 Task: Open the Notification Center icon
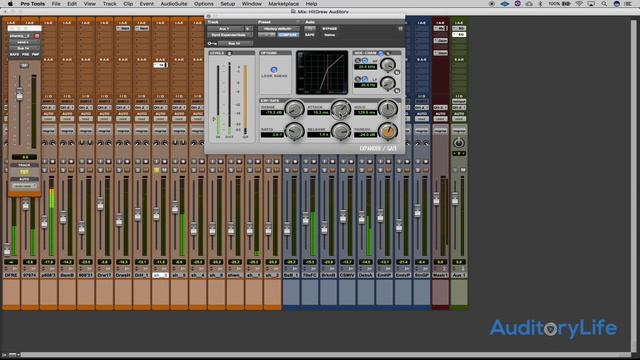629,4
